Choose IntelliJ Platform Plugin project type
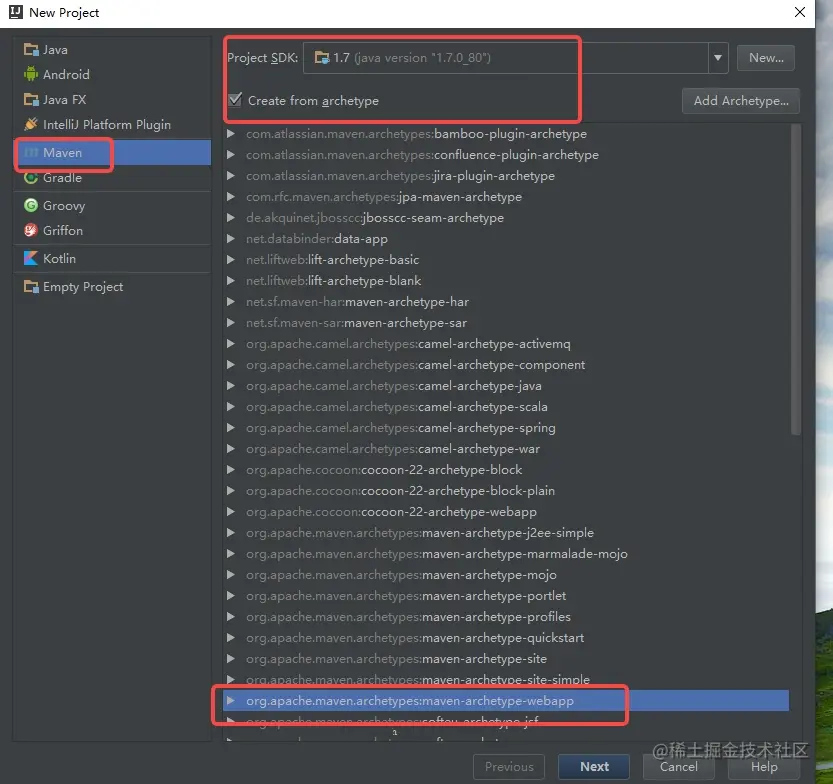This screenshot has height=784, width=833. point(113,124)
